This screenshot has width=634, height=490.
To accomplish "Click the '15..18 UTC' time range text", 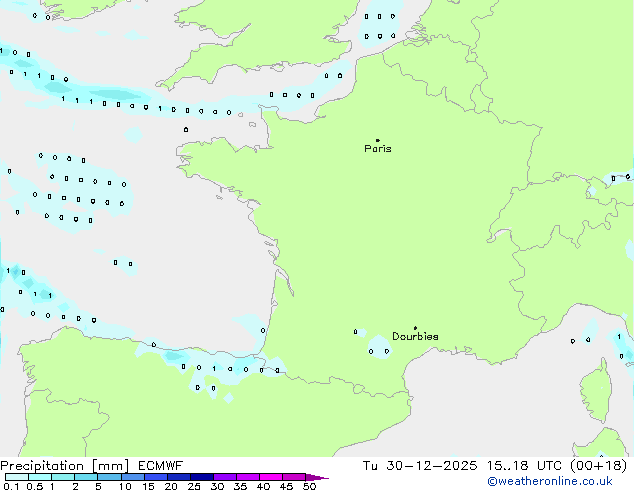I will click(x=524, y=466).
